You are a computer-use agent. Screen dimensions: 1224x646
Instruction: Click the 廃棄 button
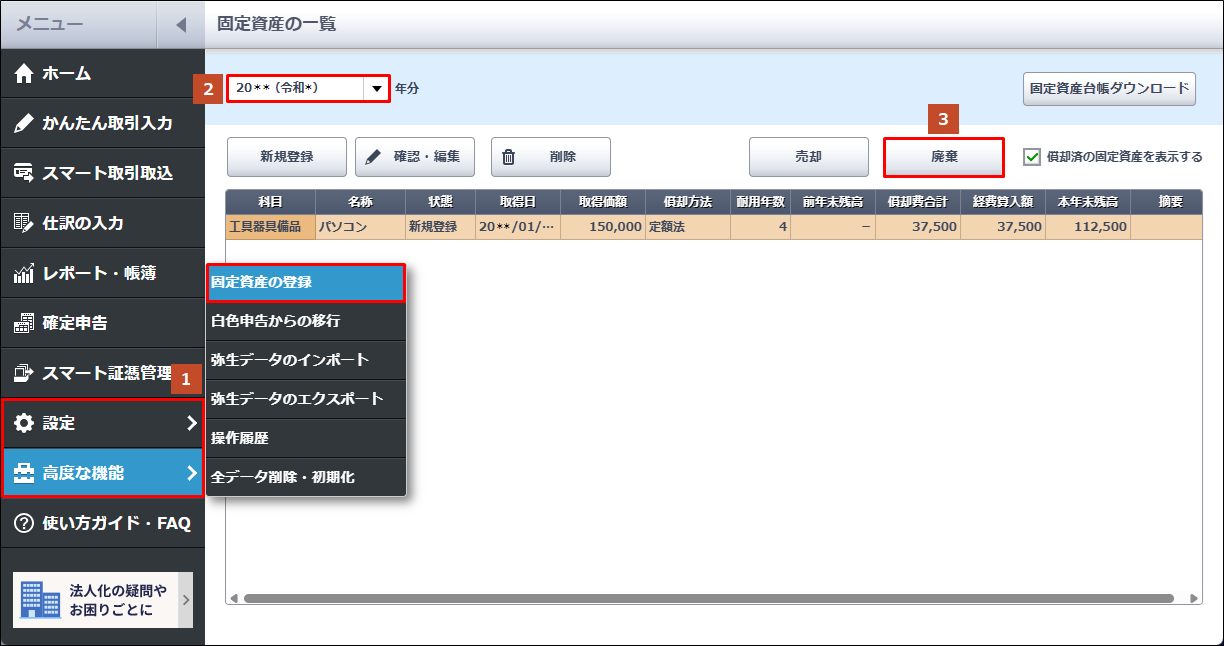944,157
